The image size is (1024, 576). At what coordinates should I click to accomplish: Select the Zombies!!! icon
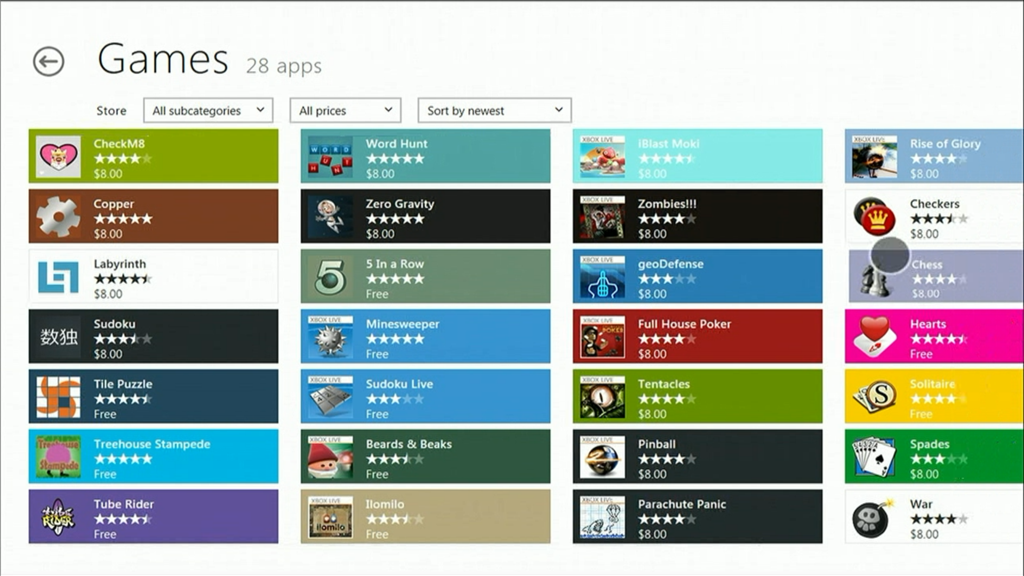pyautogui.click(x=602, y=217)
